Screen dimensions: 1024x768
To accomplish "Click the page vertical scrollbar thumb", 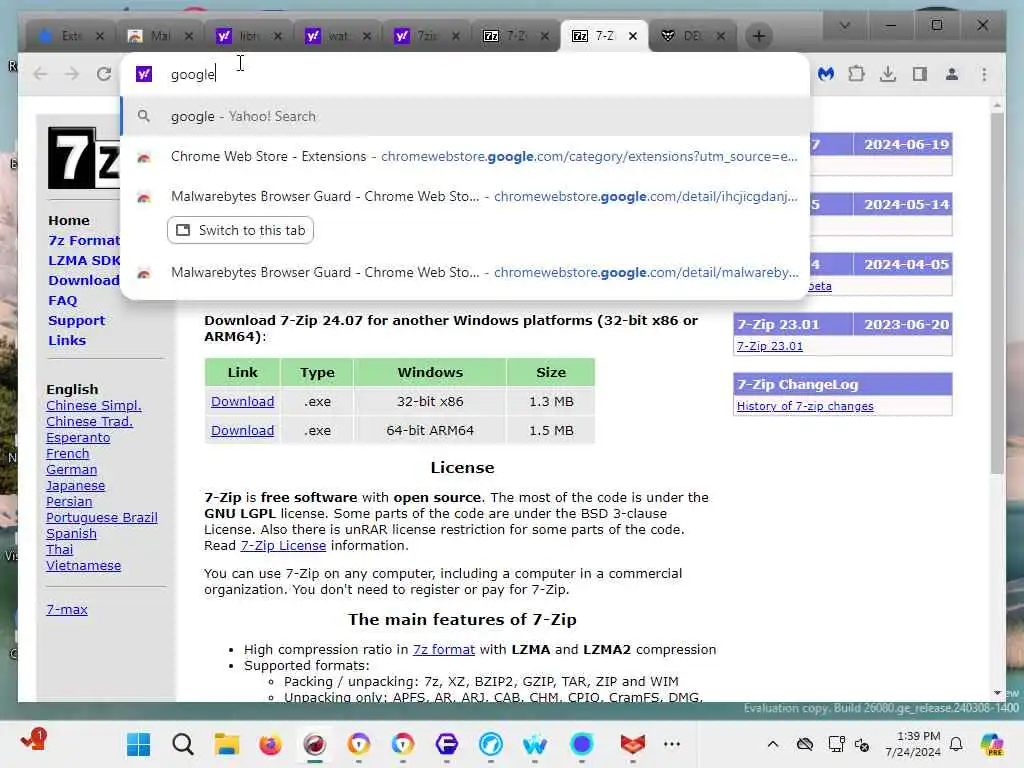I will (997, 294).
